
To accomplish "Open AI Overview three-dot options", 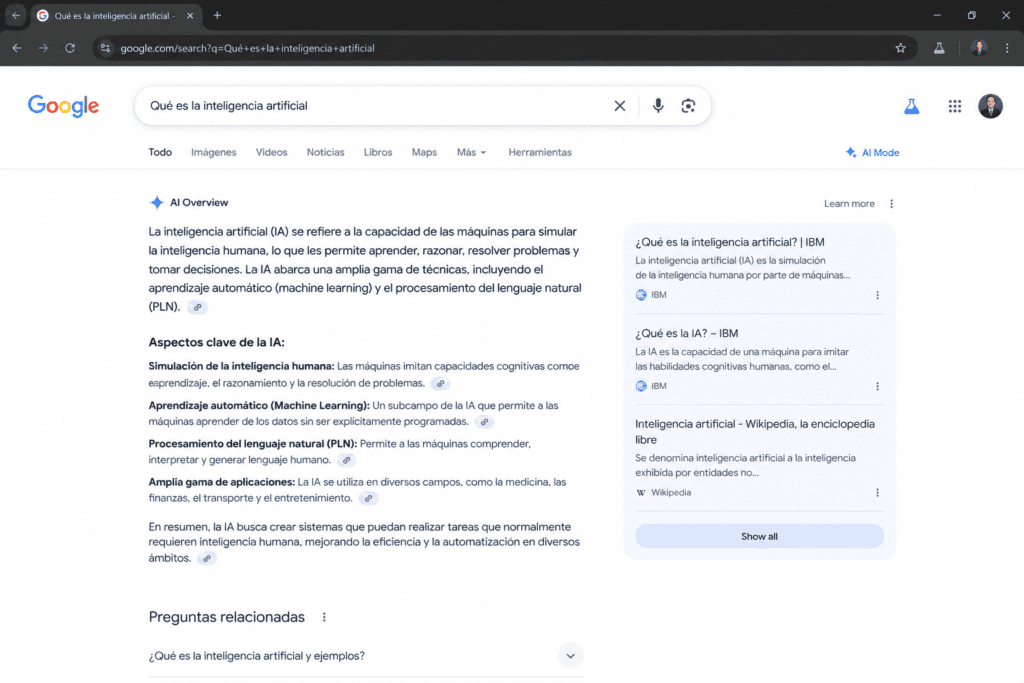I will [x=891, y=204].
